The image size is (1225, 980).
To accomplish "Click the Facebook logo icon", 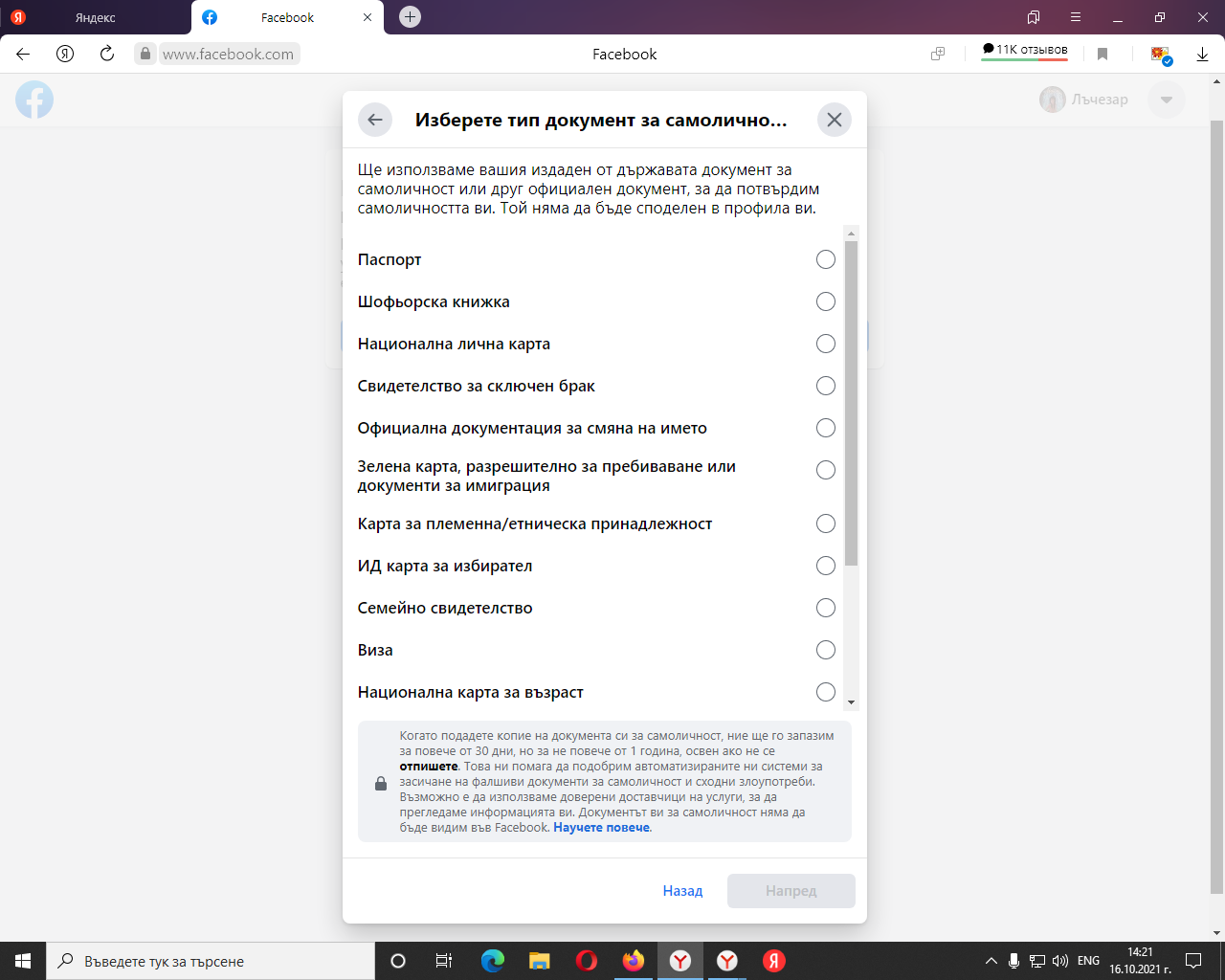I will (34, 100).
